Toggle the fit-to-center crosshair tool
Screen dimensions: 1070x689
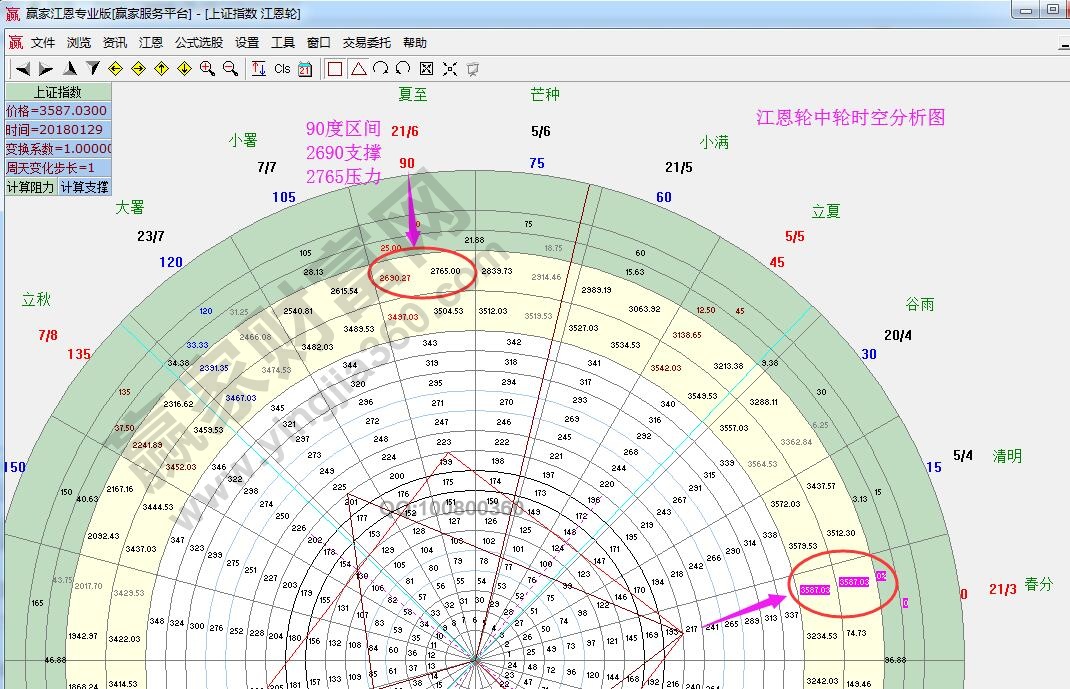point(449,68)
